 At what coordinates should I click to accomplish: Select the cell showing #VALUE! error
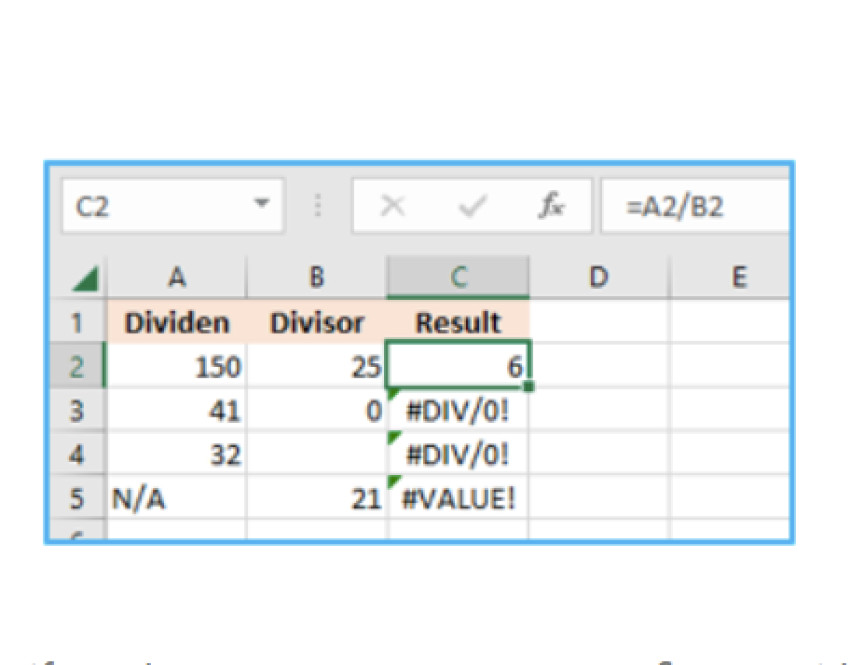tap(460, 498)
